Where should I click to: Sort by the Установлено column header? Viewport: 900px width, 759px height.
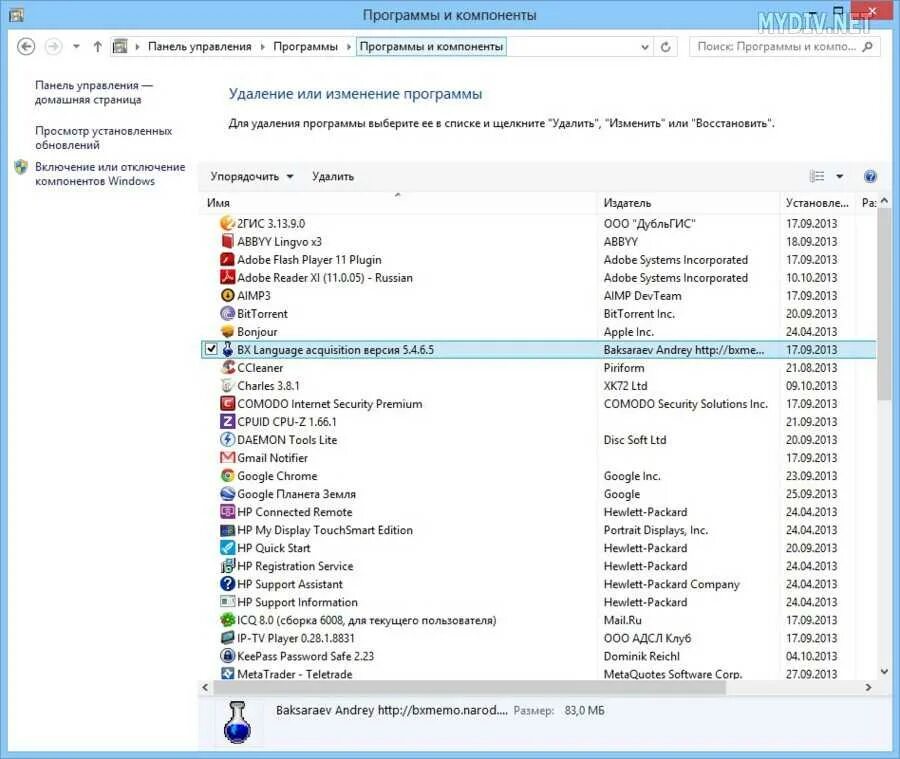pos(817,203)
